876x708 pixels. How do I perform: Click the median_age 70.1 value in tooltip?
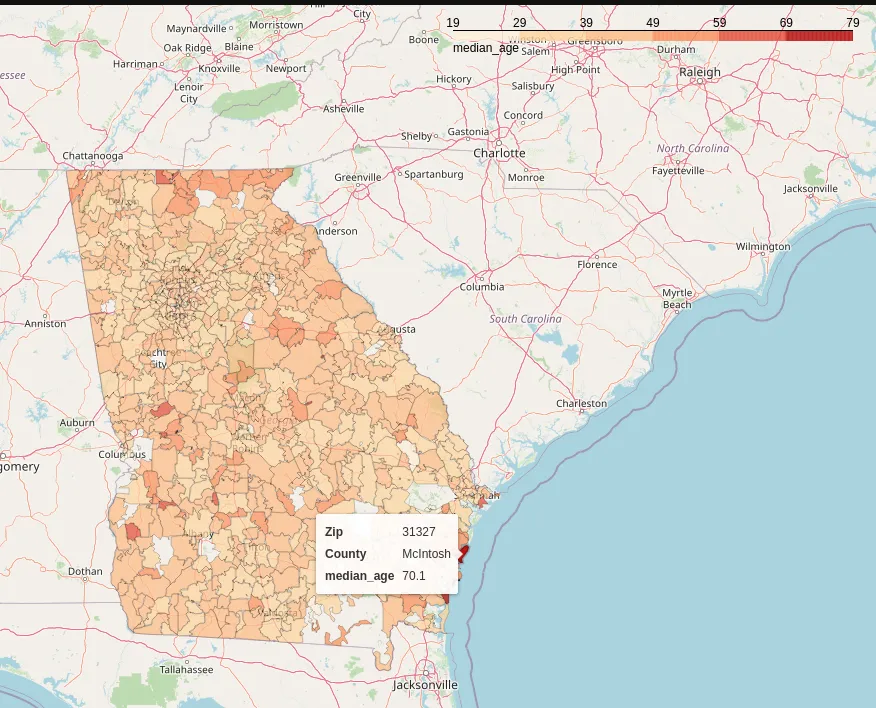tap(414, 576)
